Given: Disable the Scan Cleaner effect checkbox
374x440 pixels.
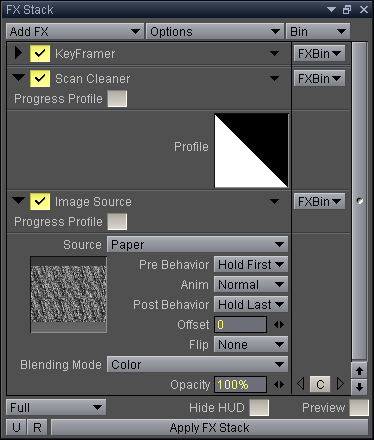Looking at the screenshot, I should [40, 78].
